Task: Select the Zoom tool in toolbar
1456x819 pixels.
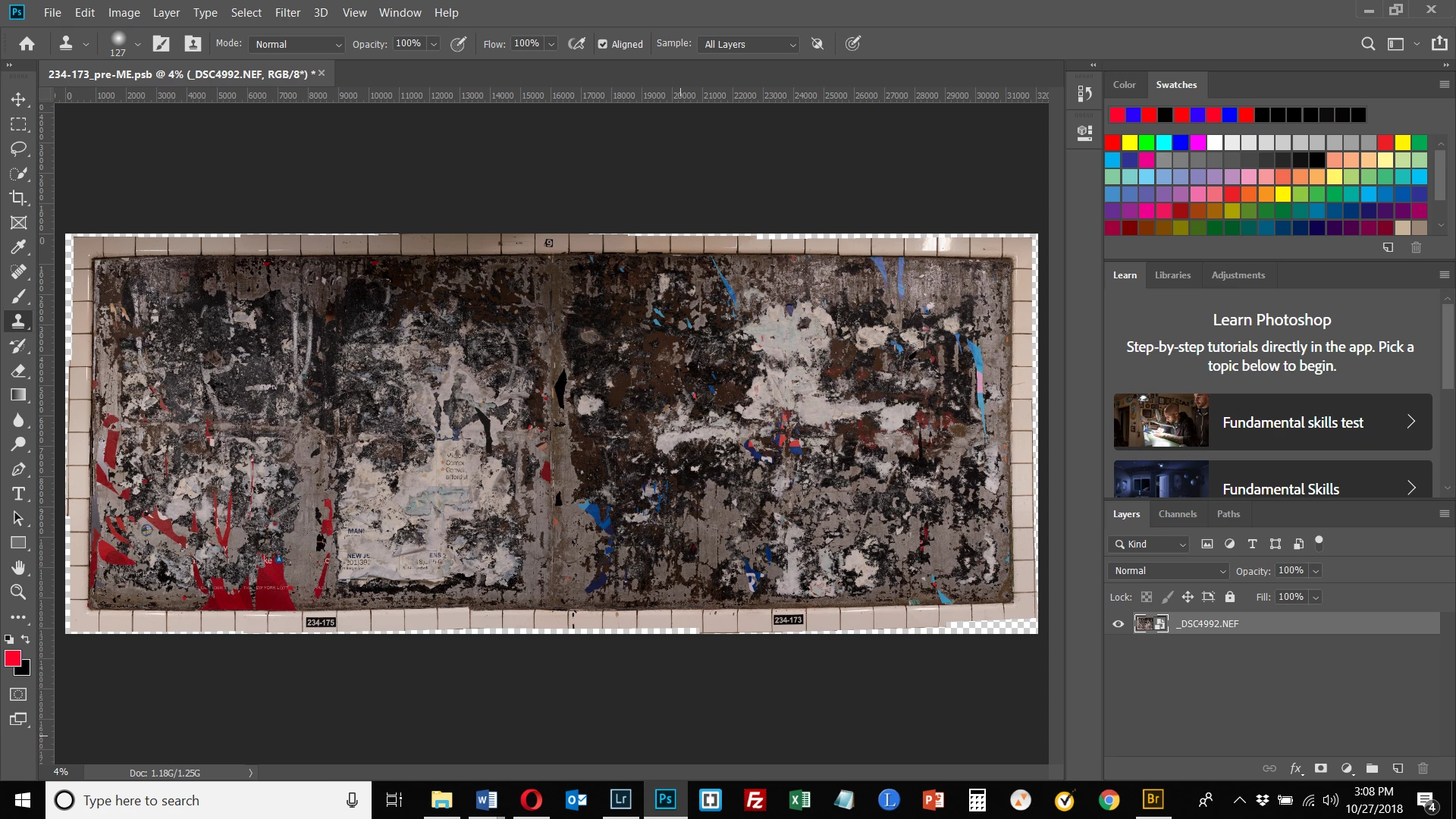Action: pos(18,592)
